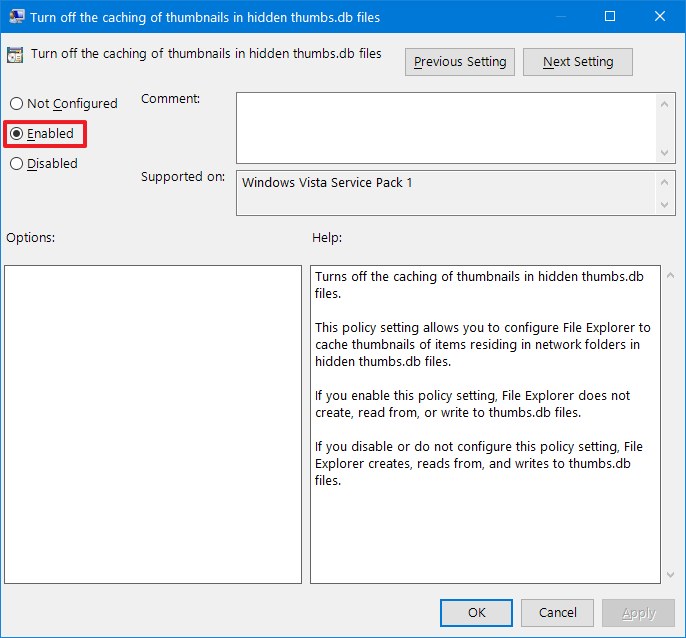Cancel the policy dialog
Viewport: 686px width, 638px height.
coord(558,613)
